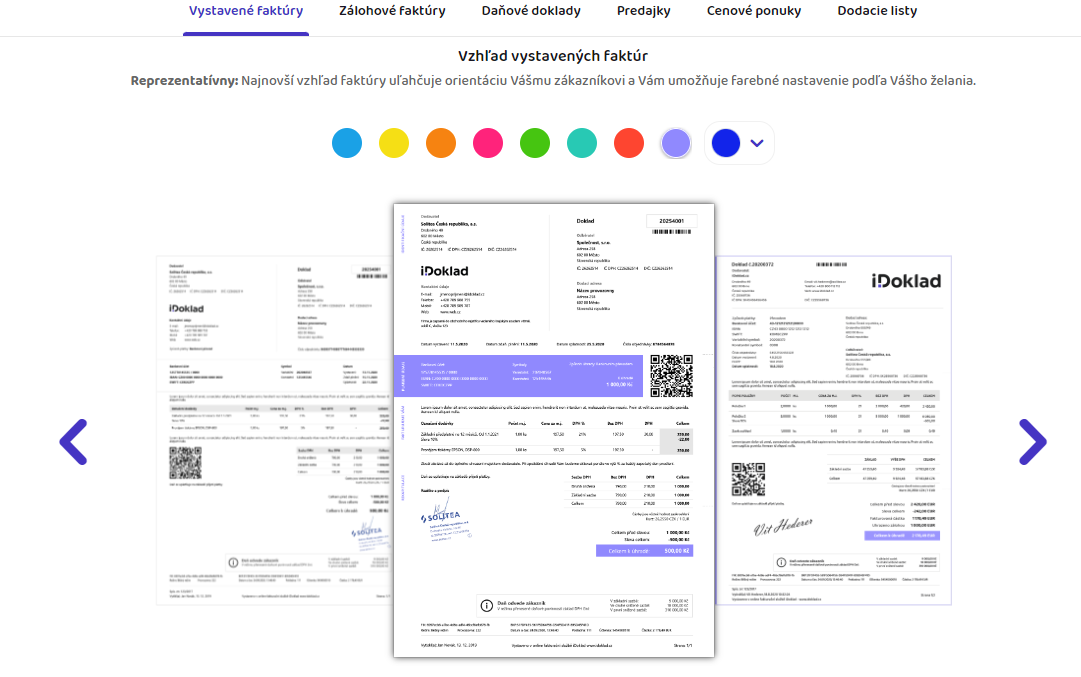Select the left invoice template preview
The height and width of the screenshot is (677, 1081).
tap(270, 430)
